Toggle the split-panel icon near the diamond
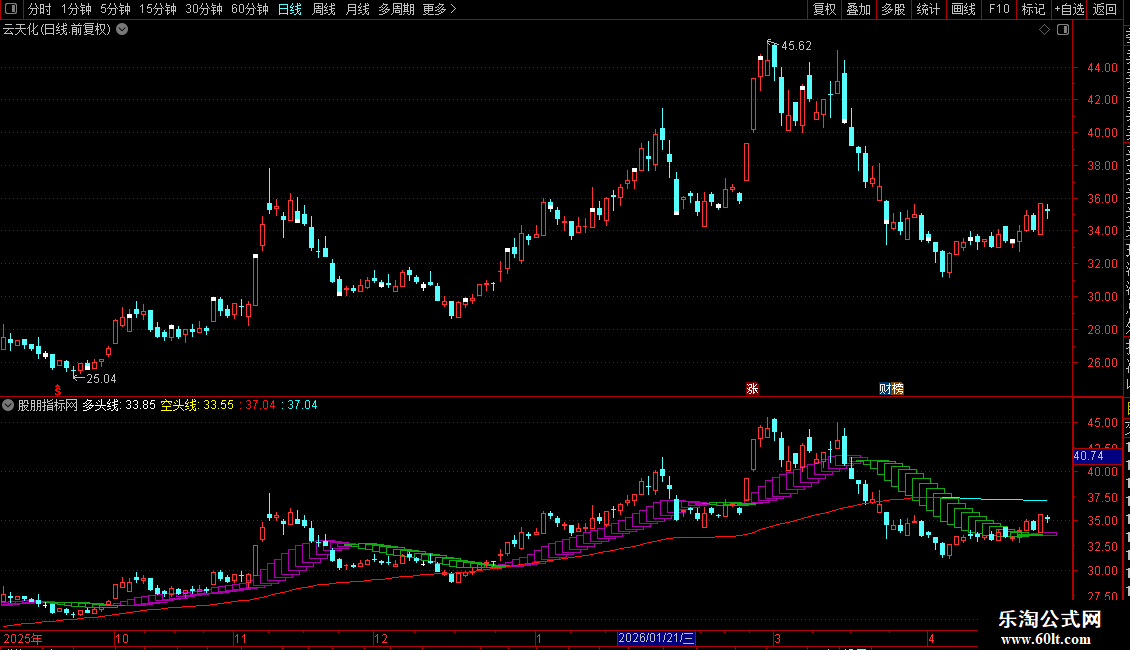Viewport: 1130px width, 650px height. [1063, 30]
